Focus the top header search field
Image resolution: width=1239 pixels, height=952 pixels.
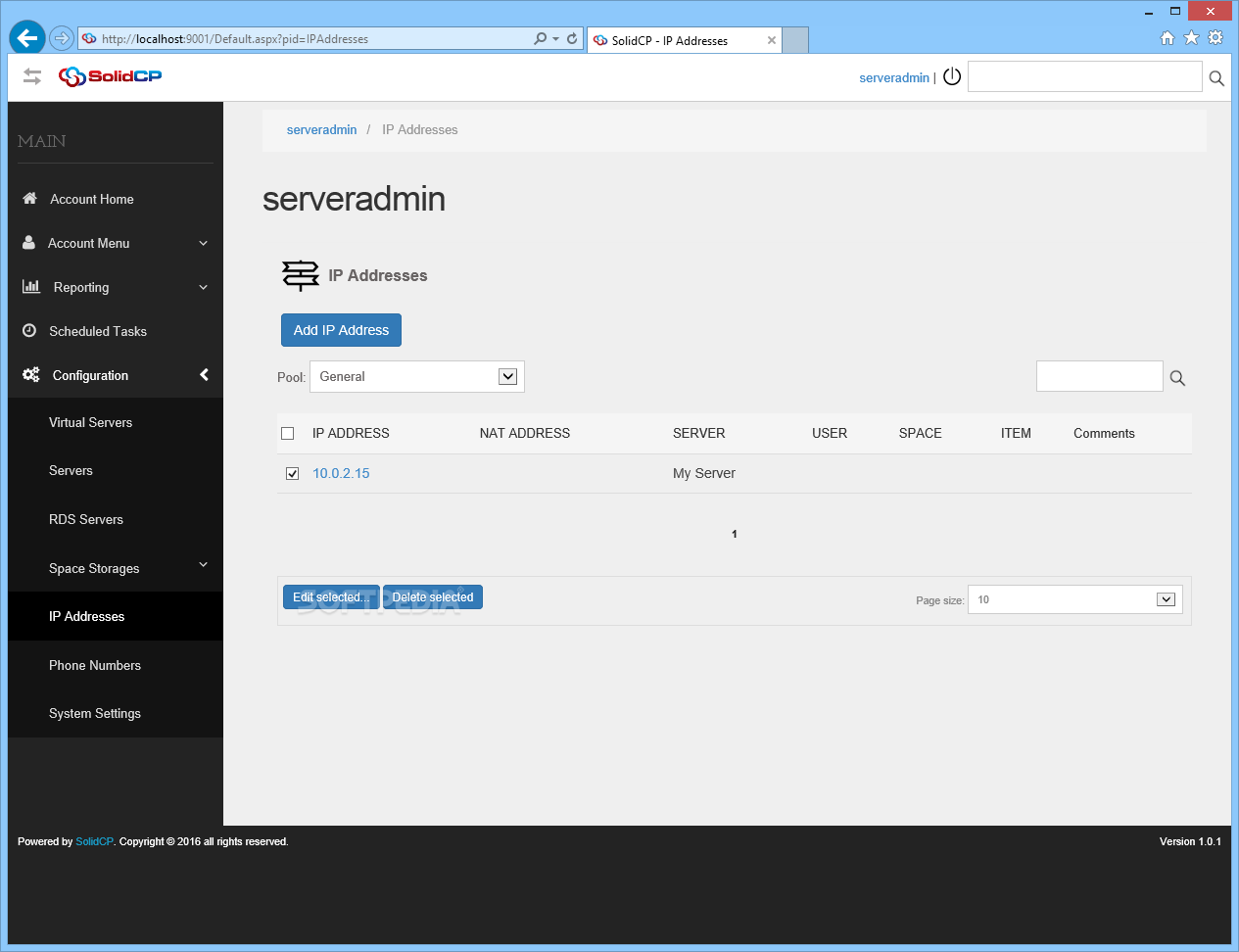(x=1084, y=76)
